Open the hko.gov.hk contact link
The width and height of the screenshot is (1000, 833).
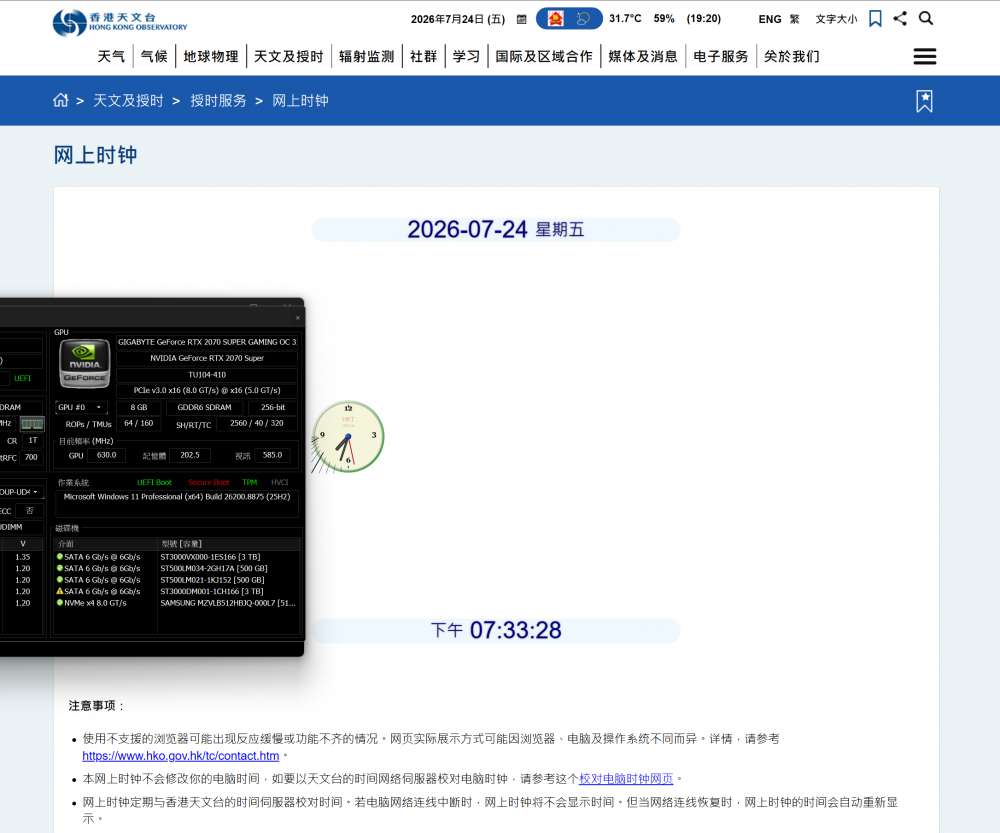180,756
